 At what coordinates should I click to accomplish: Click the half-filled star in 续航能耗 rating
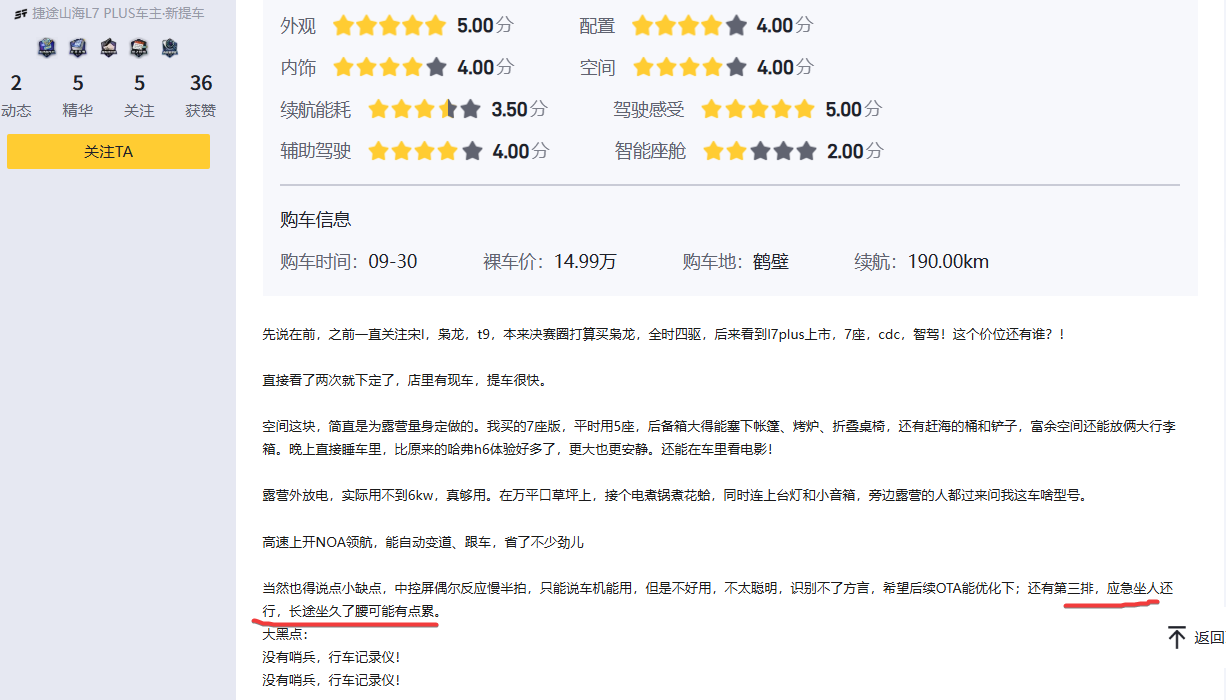(447, 109)
